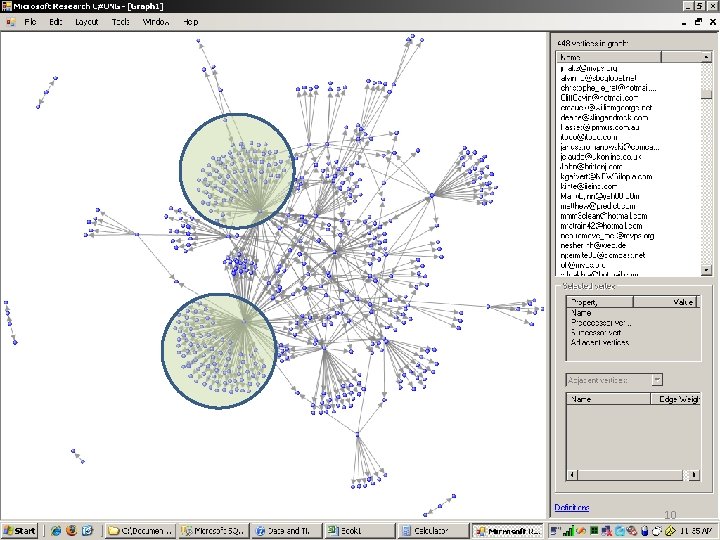Click right arrow of adjacent table scrollbar
Viewport: 720px width, 540px height.
click(694, 475)
